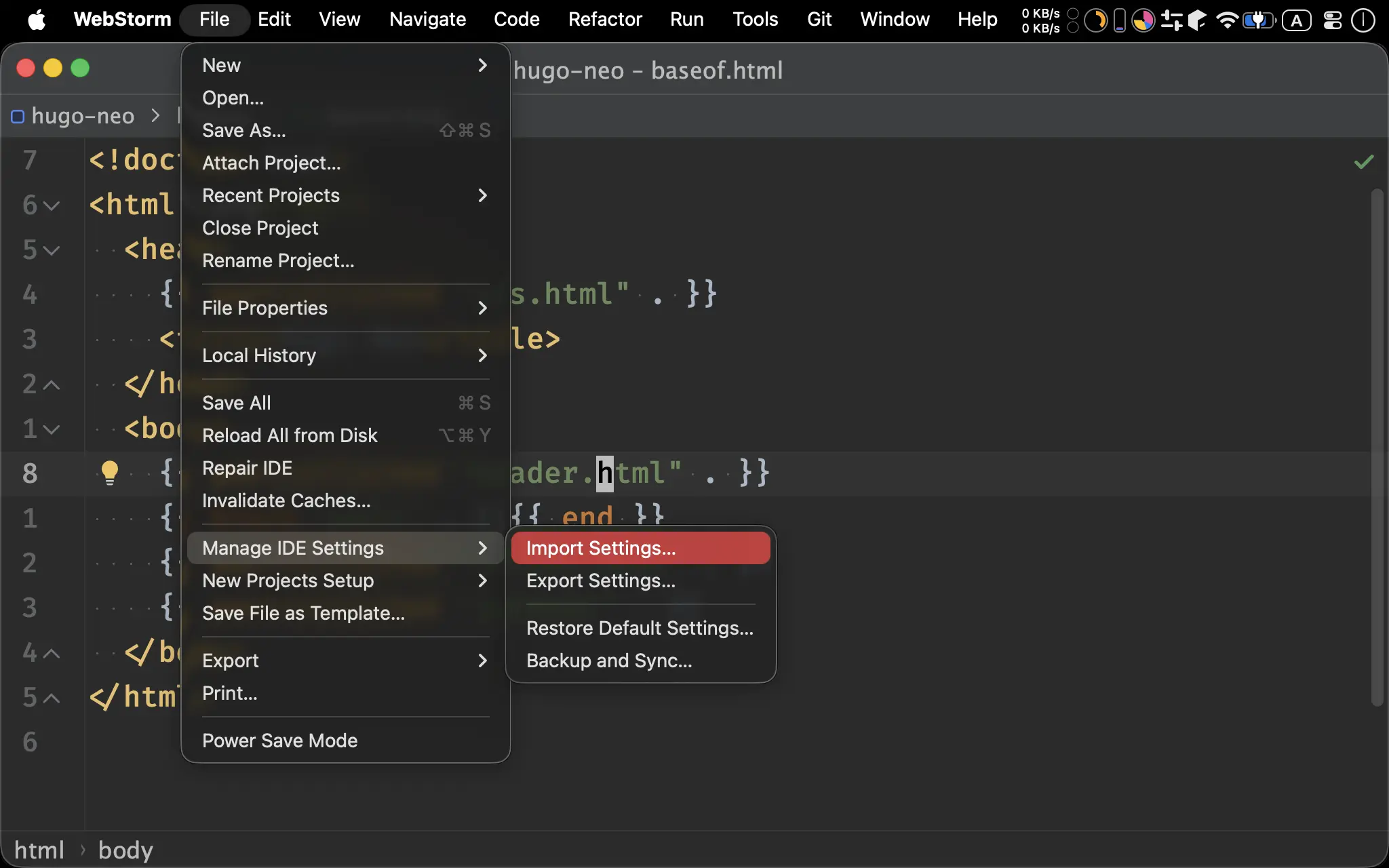Toggle Power Save Mode
1389x868 pixels.
pyautogui.click(x=345, y=741)
